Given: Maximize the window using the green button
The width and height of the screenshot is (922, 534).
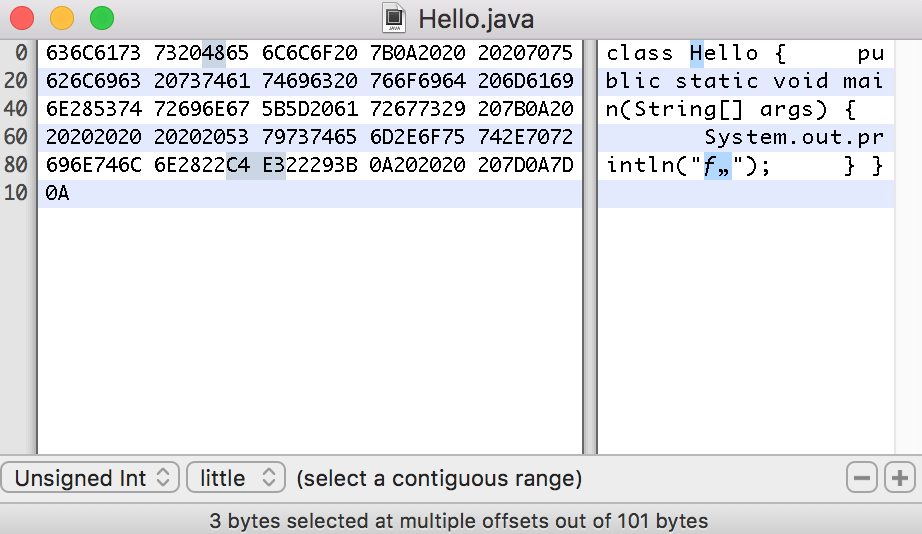Looking at the screenshot, I should [x=102, y=18].
